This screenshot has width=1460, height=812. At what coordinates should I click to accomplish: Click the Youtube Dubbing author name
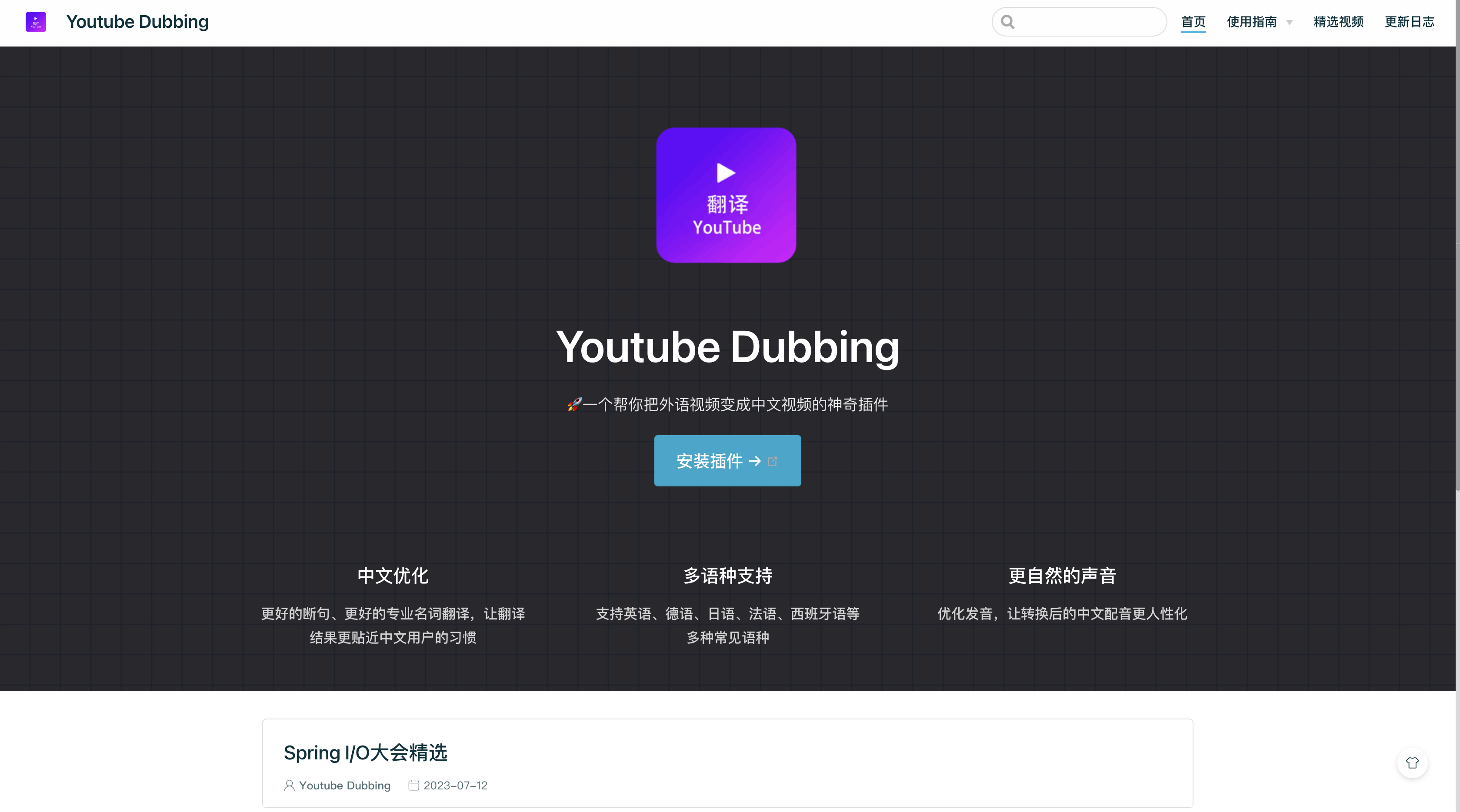pyautogui.click(x=345, y=785)
